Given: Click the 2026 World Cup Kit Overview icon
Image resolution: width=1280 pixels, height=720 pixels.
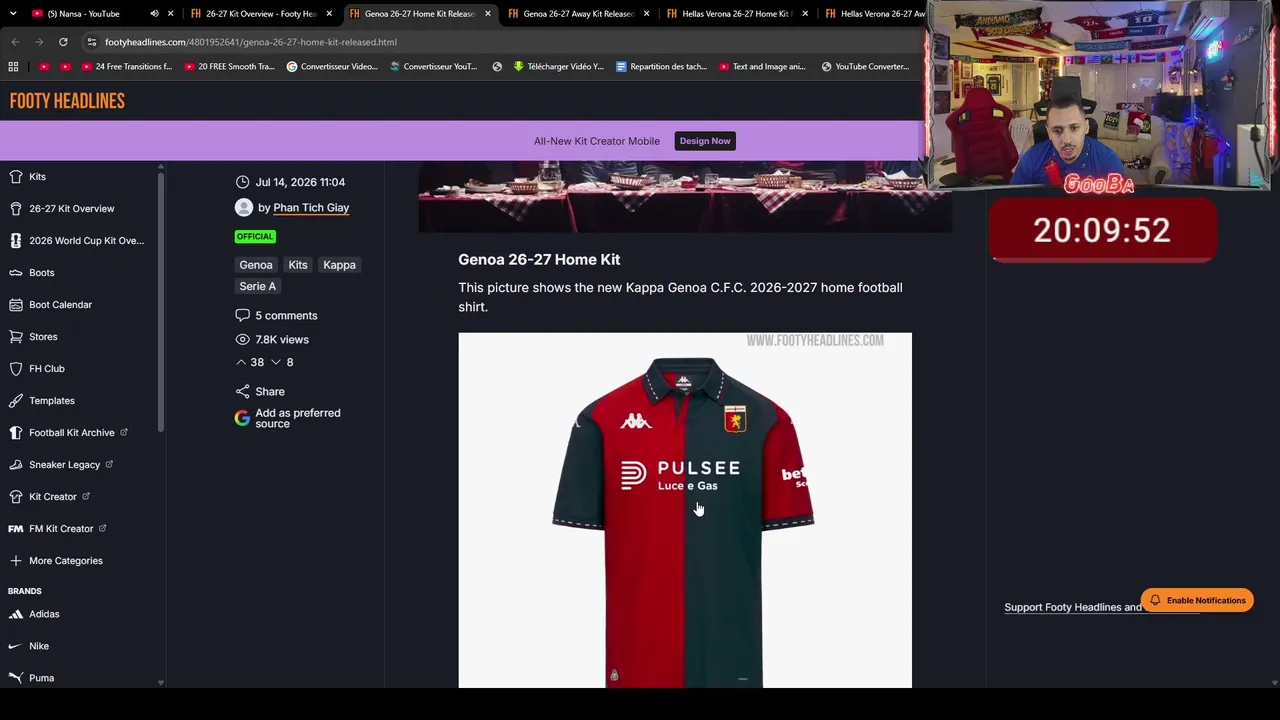Looking at the screenshot, I should point(15,241).
